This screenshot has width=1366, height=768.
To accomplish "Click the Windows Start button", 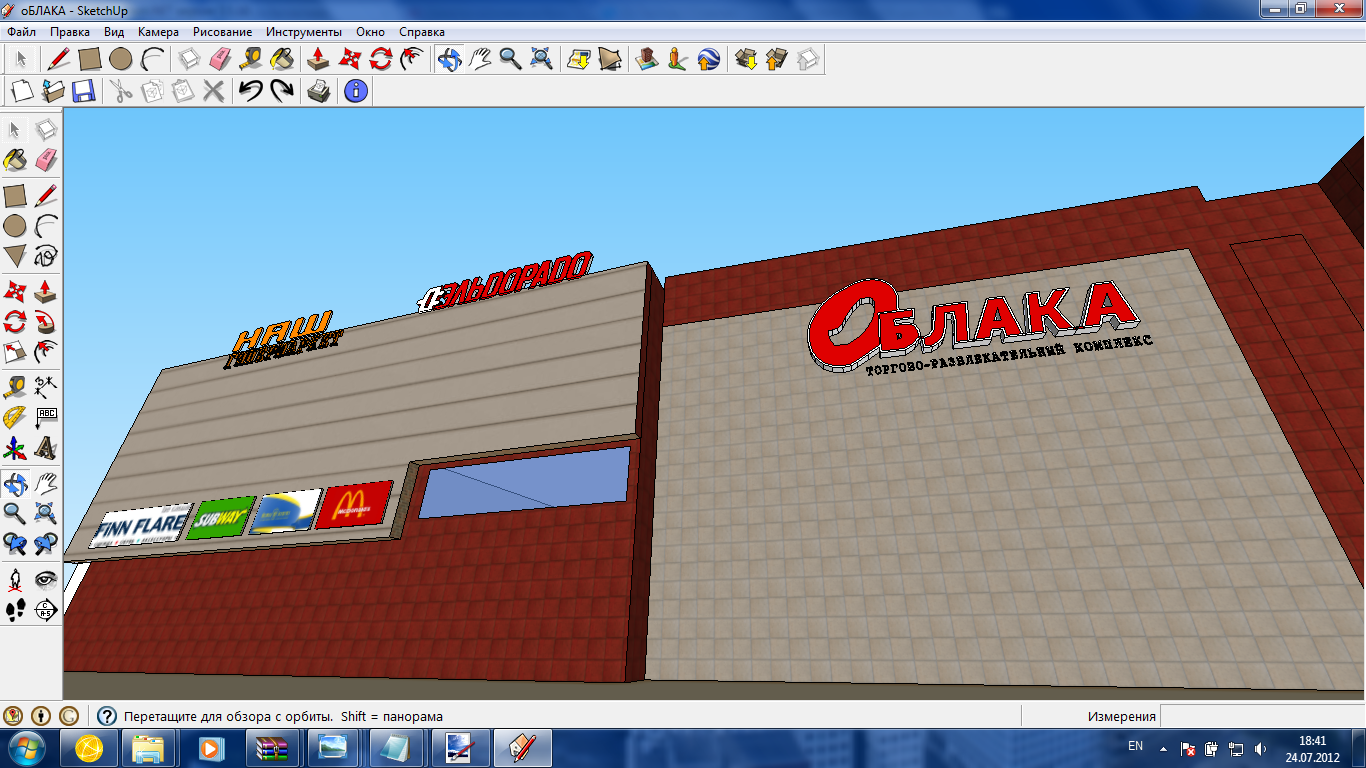I will point(28,747).
